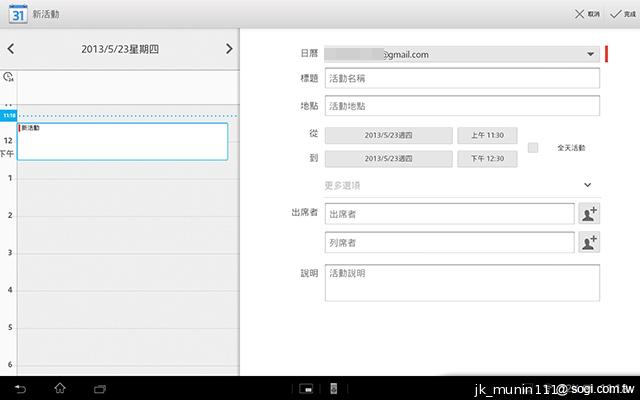640x400 pixels.
Task: Tap the 5 o'clock hour label
Action: (x=10, y=327)
